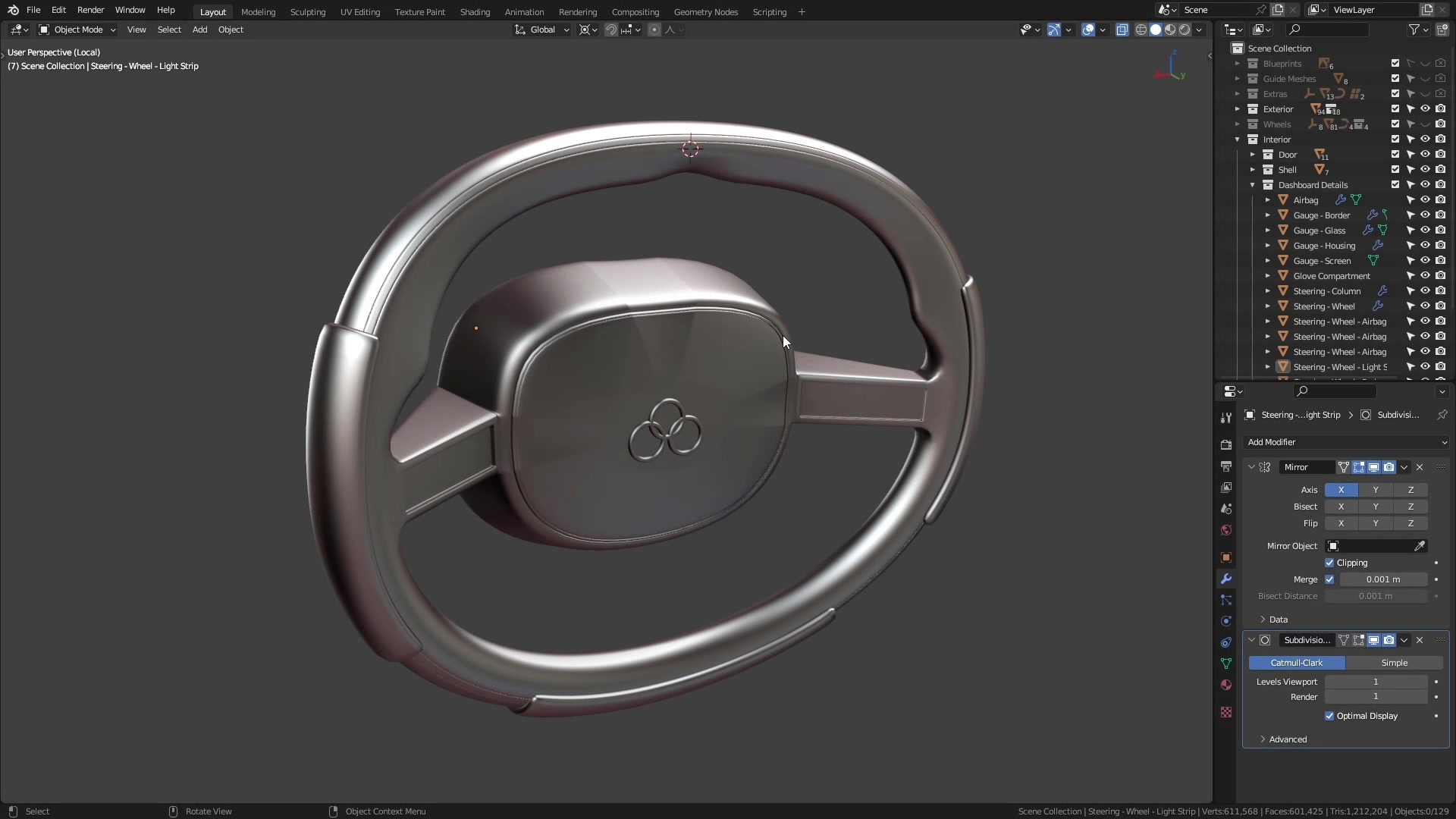Create new collection in the outliner
The height and width of the screenshot is (819, 1456).
coord(1442,30)
